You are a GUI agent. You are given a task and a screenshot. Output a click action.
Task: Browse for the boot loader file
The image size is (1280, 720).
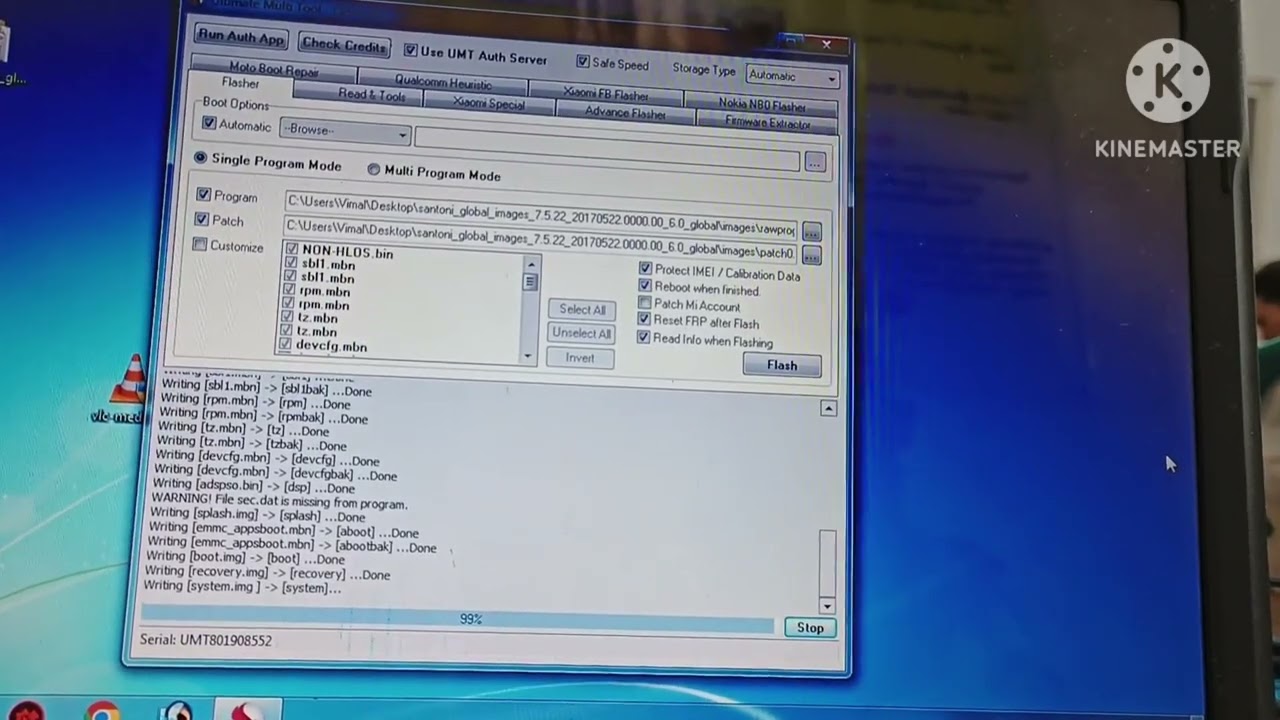815,162
